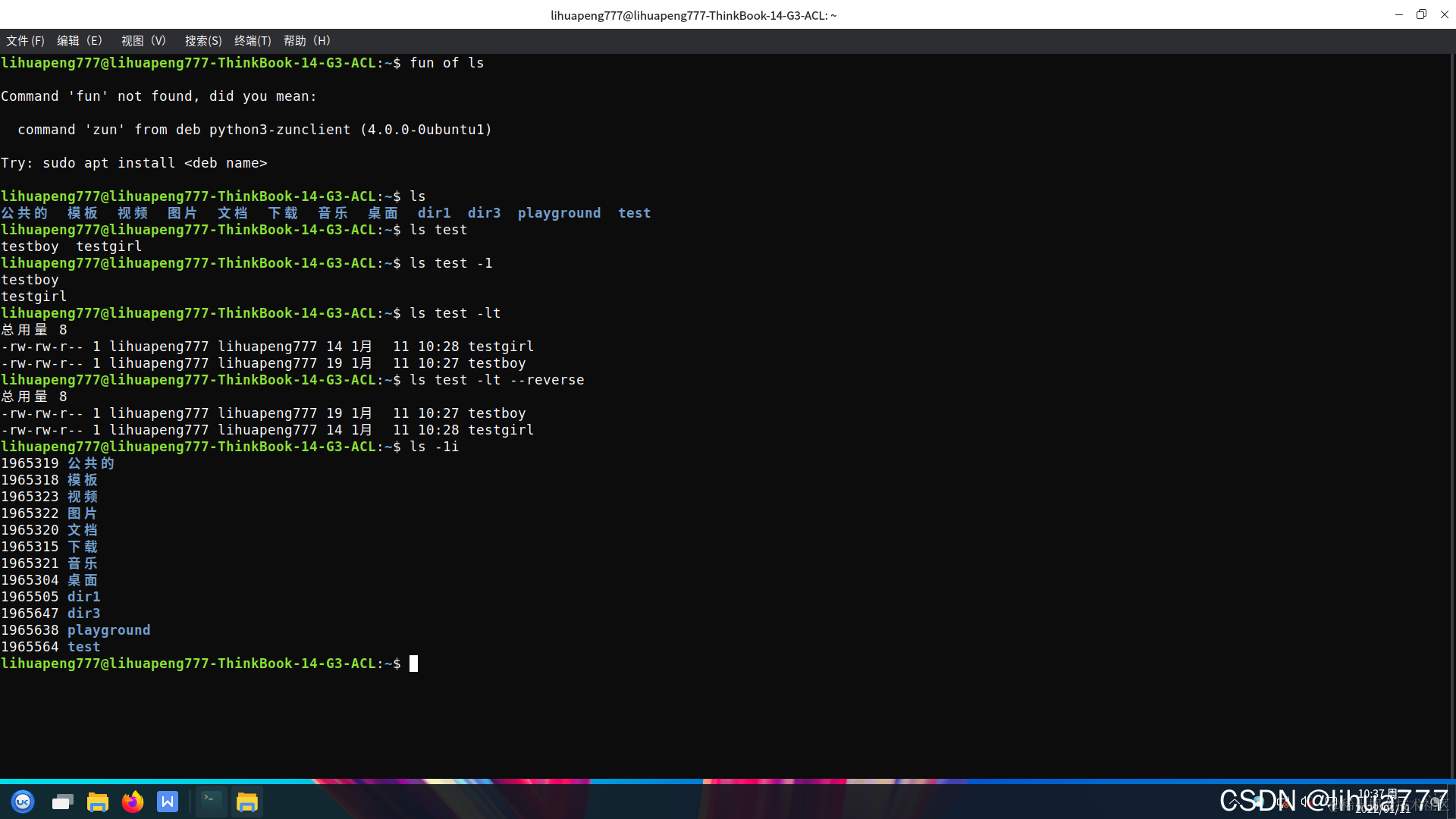Open the 编辑(E) menu
Screen dimensions: 1456x819
(x=79, y=41)
